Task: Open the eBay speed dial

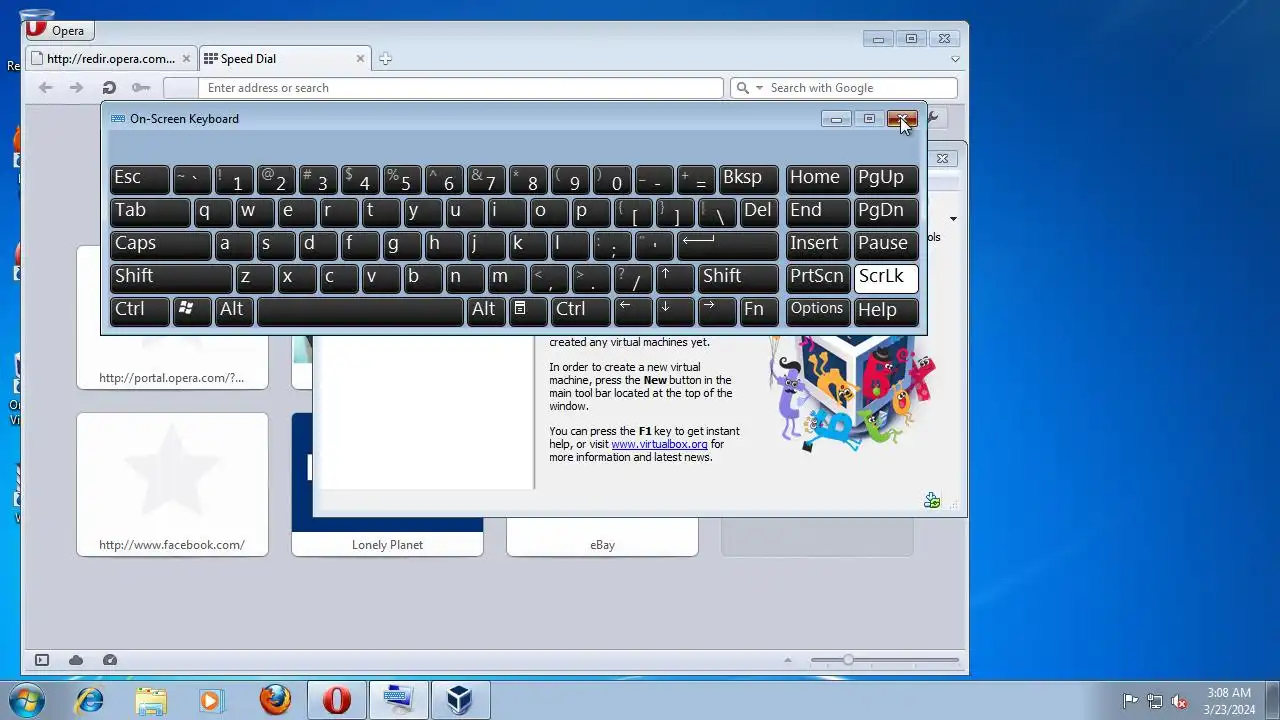Action: click(602, 538)
